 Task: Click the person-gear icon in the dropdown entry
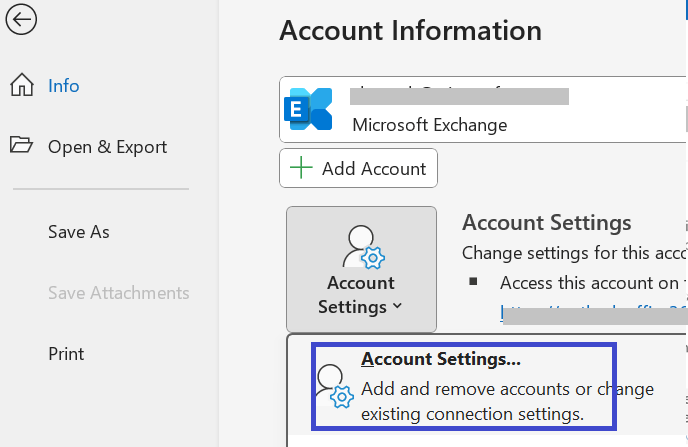[334, 385]
